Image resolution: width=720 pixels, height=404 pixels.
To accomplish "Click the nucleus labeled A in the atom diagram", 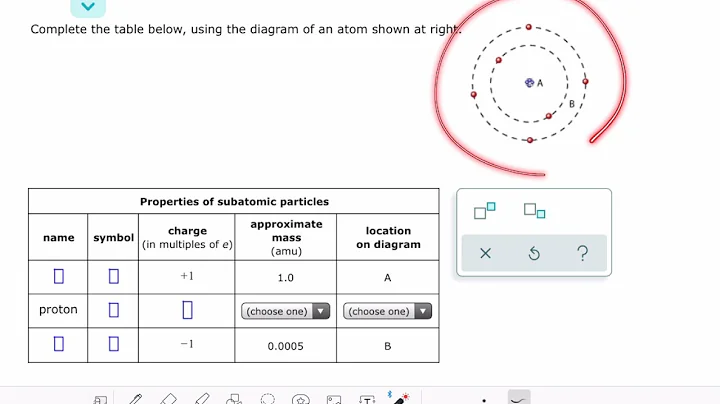I will pos(529,83).
